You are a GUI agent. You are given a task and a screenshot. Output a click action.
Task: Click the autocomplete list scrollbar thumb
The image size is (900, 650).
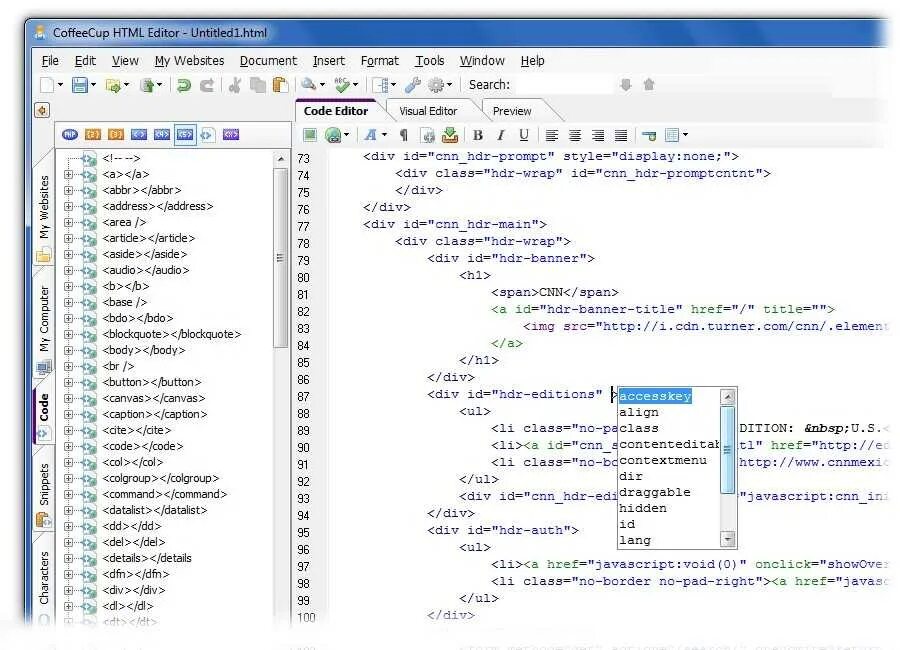pyautogui.click(x=728, y=450)
